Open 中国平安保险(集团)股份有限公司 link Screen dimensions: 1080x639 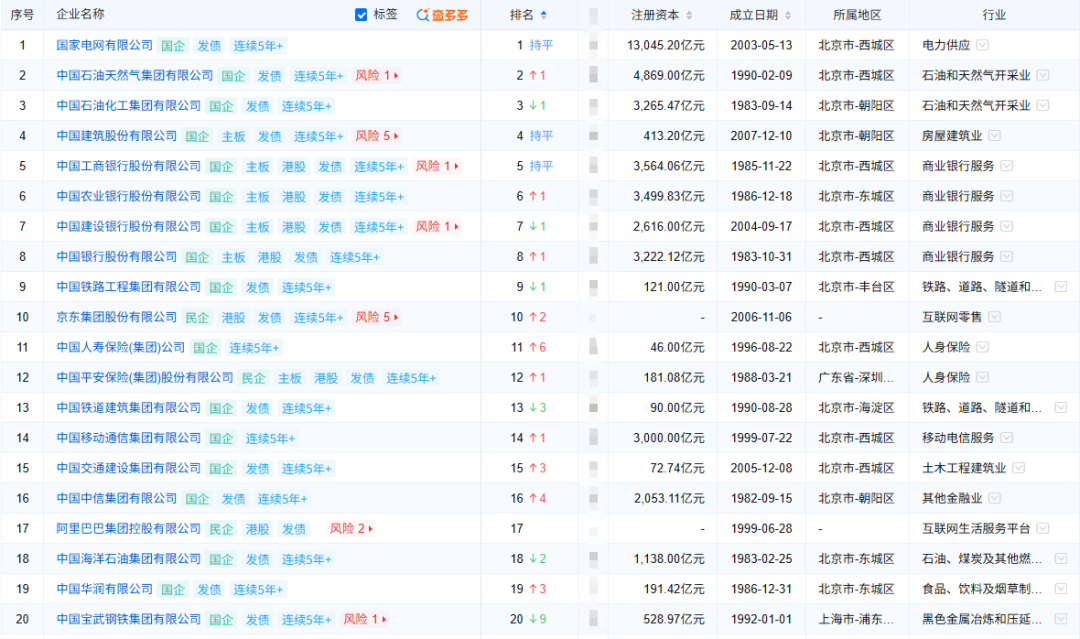(x=145, y=377)
